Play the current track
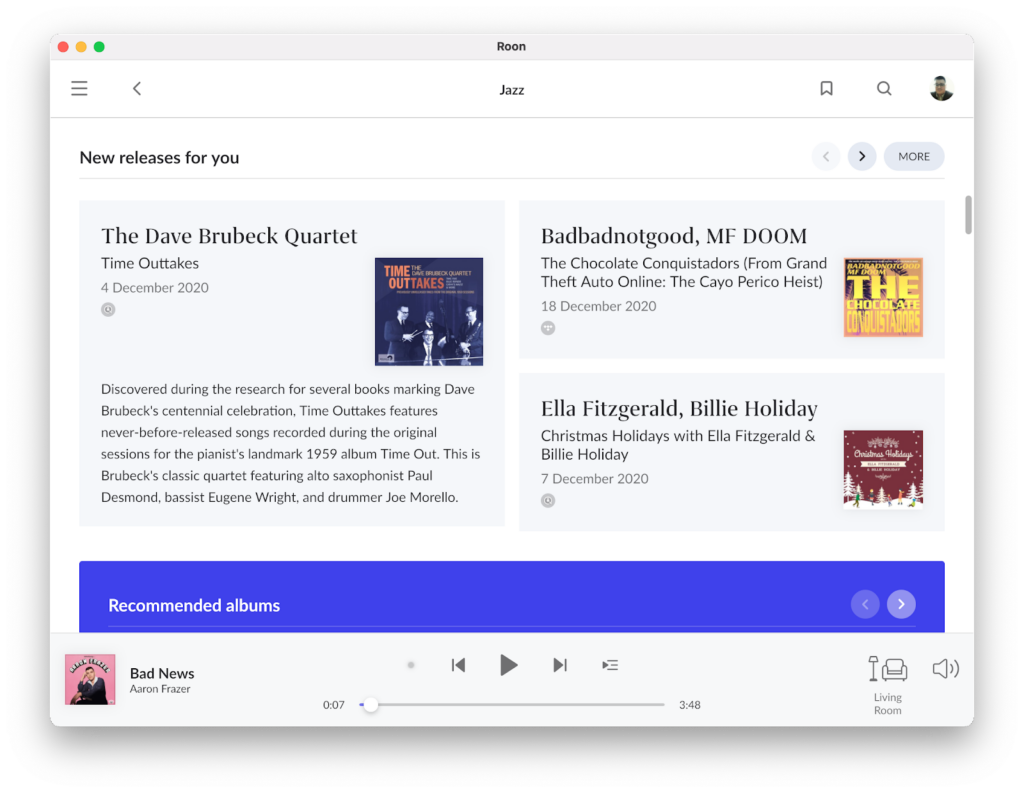The width and height of the screenshot is (1024, 793). point(508,665)
